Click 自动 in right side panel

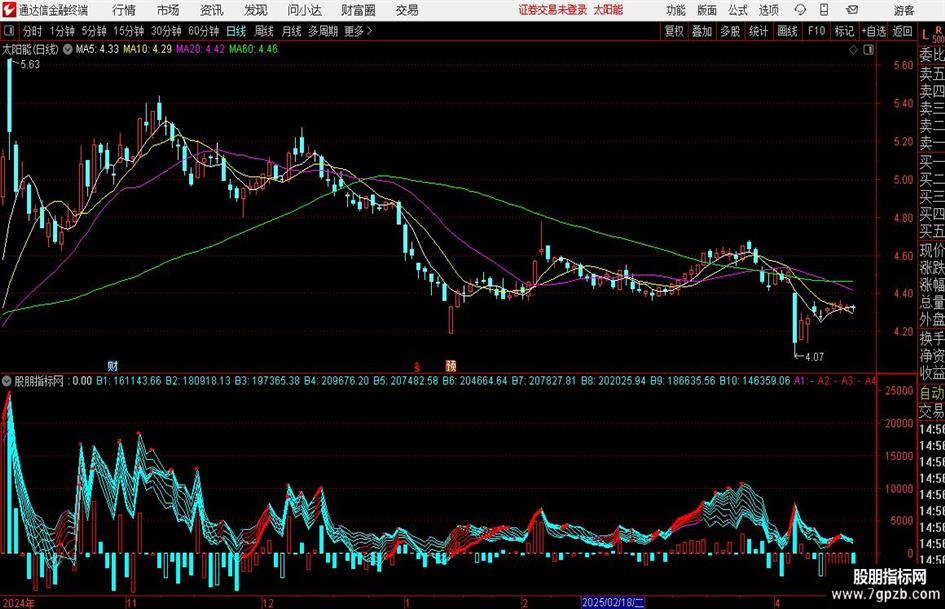(932, 393)
